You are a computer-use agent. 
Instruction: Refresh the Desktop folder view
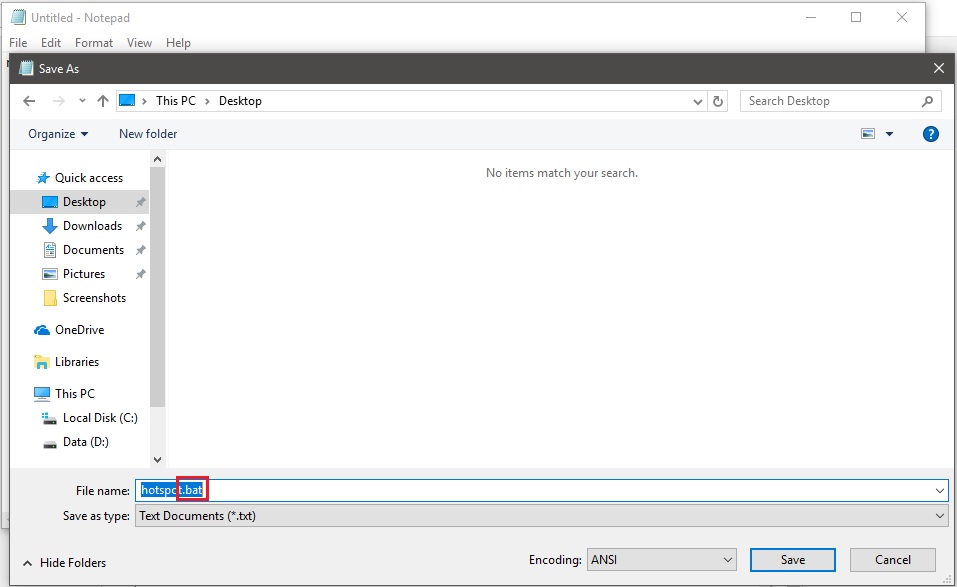pyautogui.click(x=719, y=100)
